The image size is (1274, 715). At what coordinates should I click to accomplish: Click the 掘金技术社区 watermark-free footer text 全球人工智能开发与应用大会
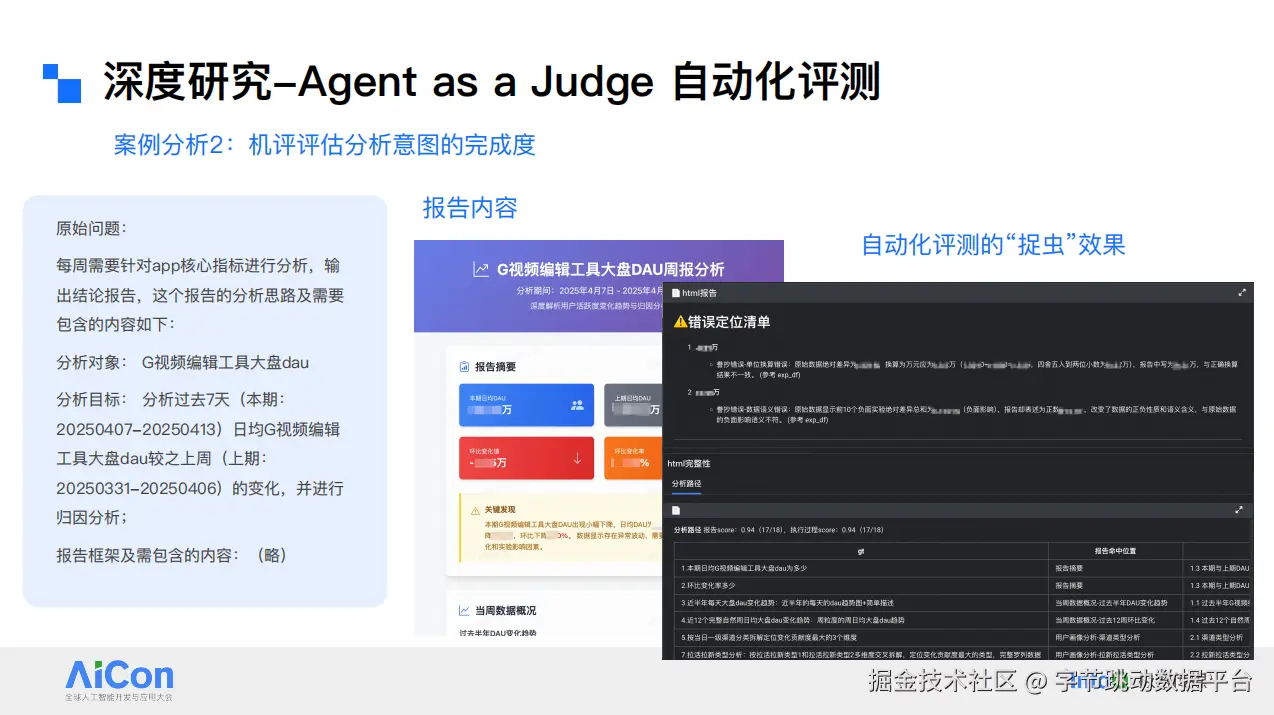coord(119,696)
